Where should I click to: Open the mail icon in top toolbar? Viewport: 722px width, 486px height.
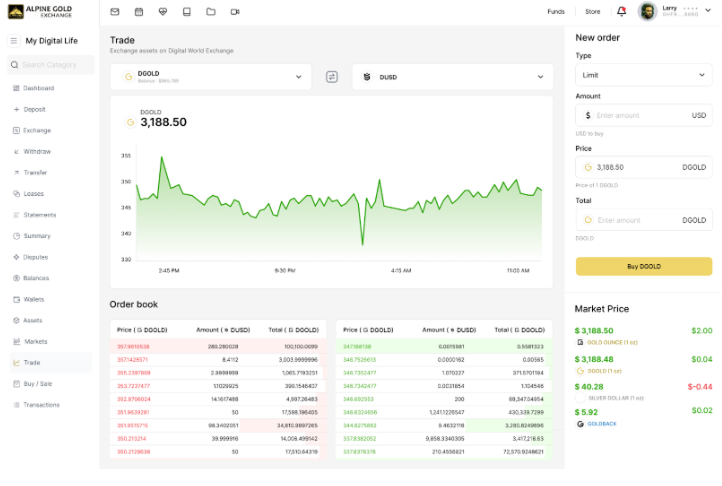click(115, 12)
